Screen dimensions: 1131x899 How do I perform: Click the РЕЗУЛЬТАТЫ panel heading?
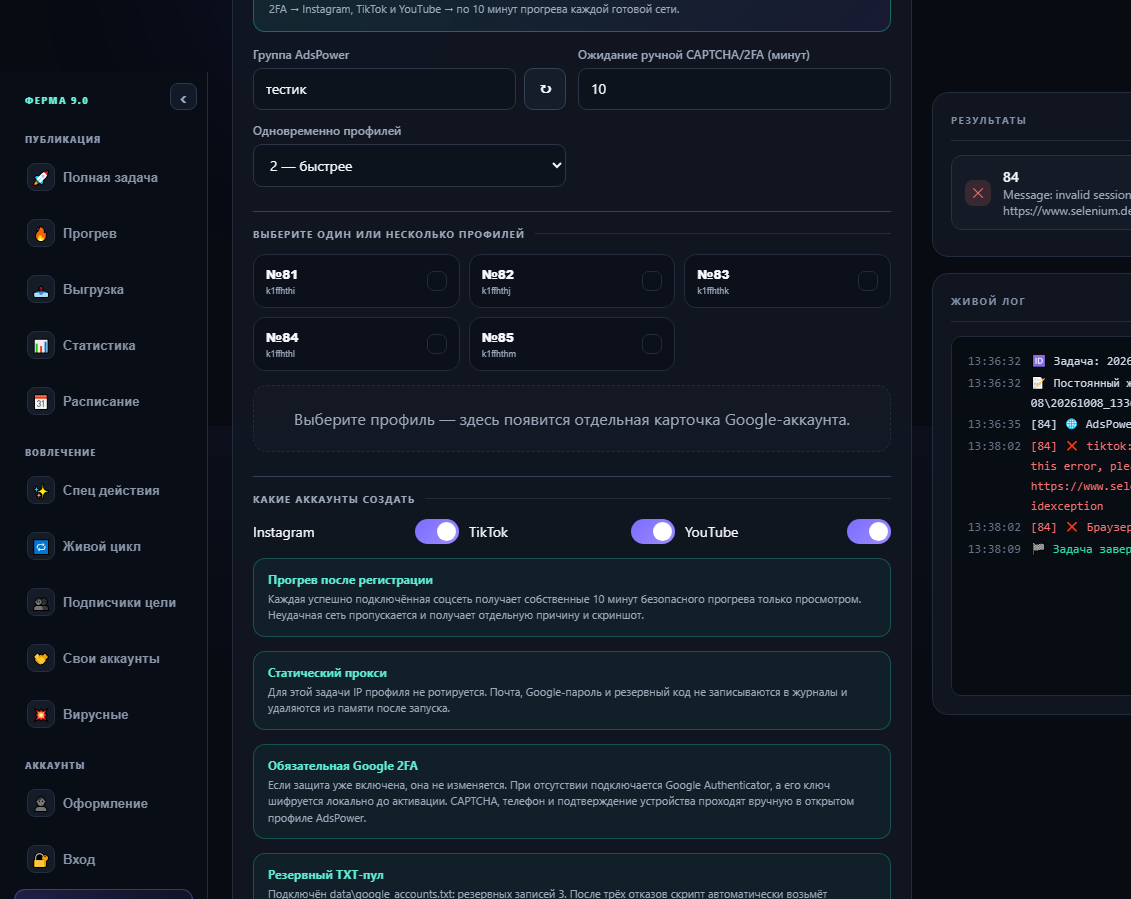pos(988,120)
